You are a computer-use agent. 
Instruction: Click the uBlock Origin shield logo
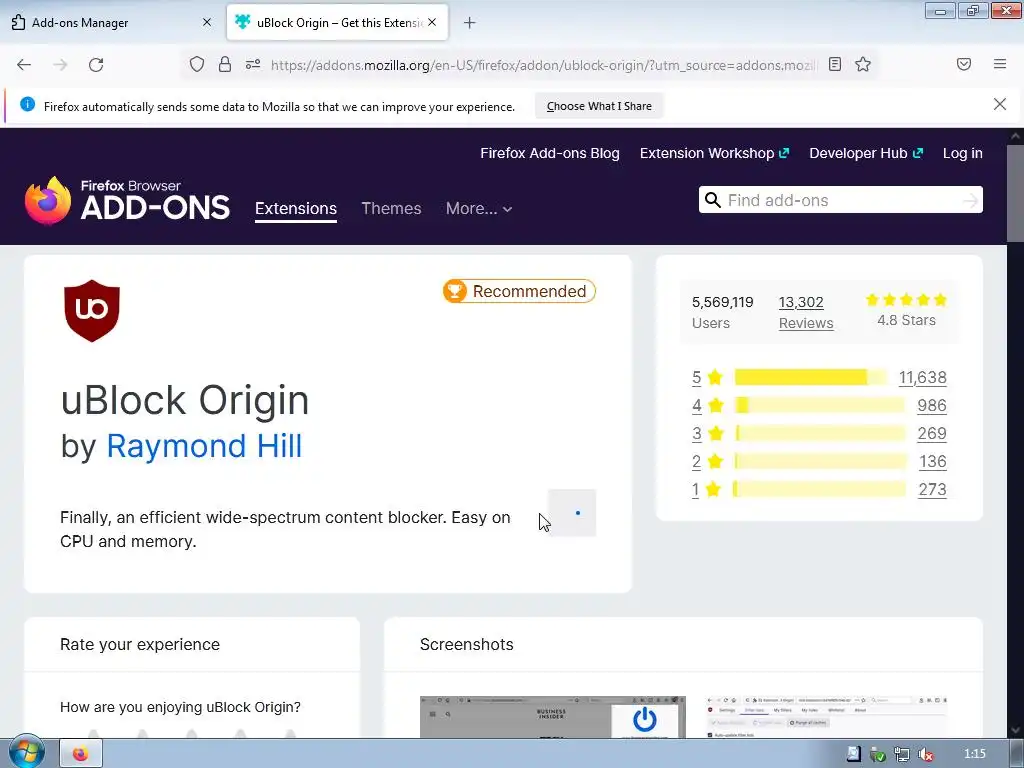tap(92, 311)
